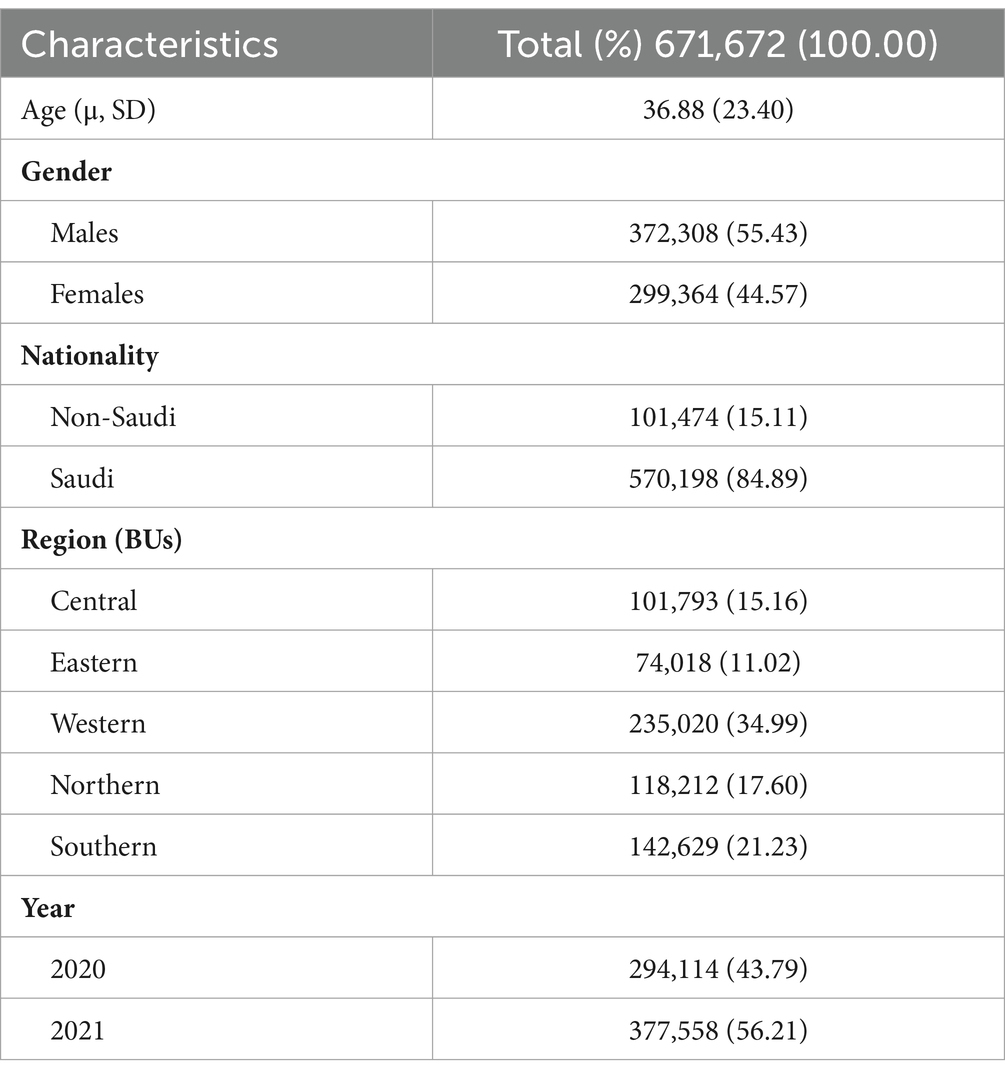
Task: Click the 570,198 (84.89) Saudi value
Action: (x=718, y=478)
